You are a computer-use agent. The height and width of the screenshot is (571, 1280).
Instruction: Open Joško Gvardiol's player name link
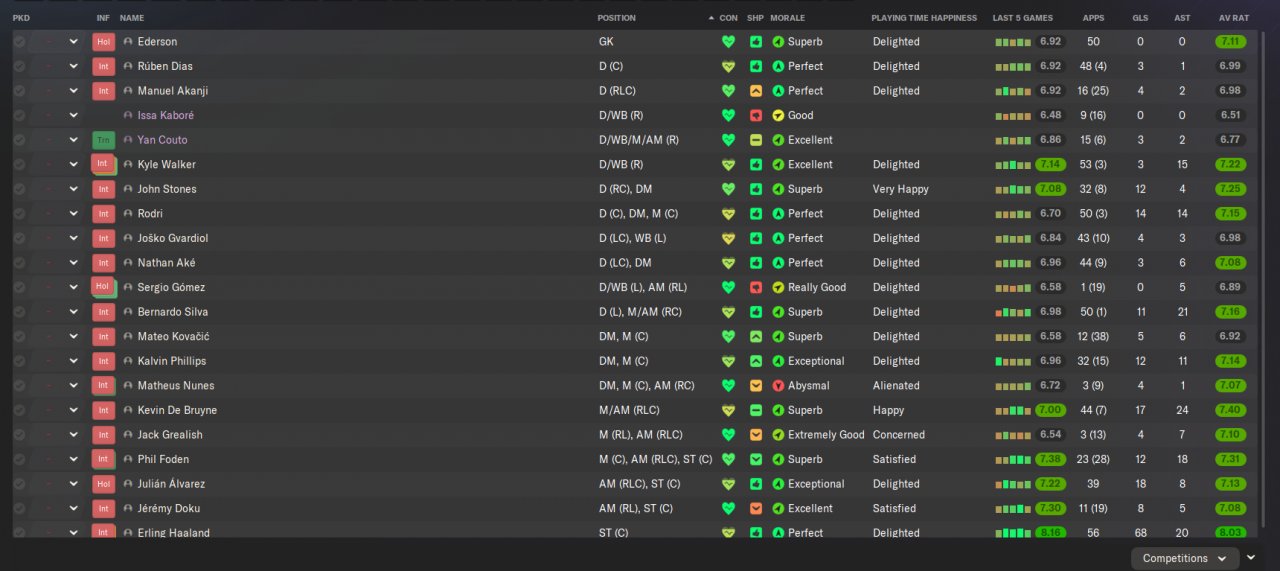(172, 238)
